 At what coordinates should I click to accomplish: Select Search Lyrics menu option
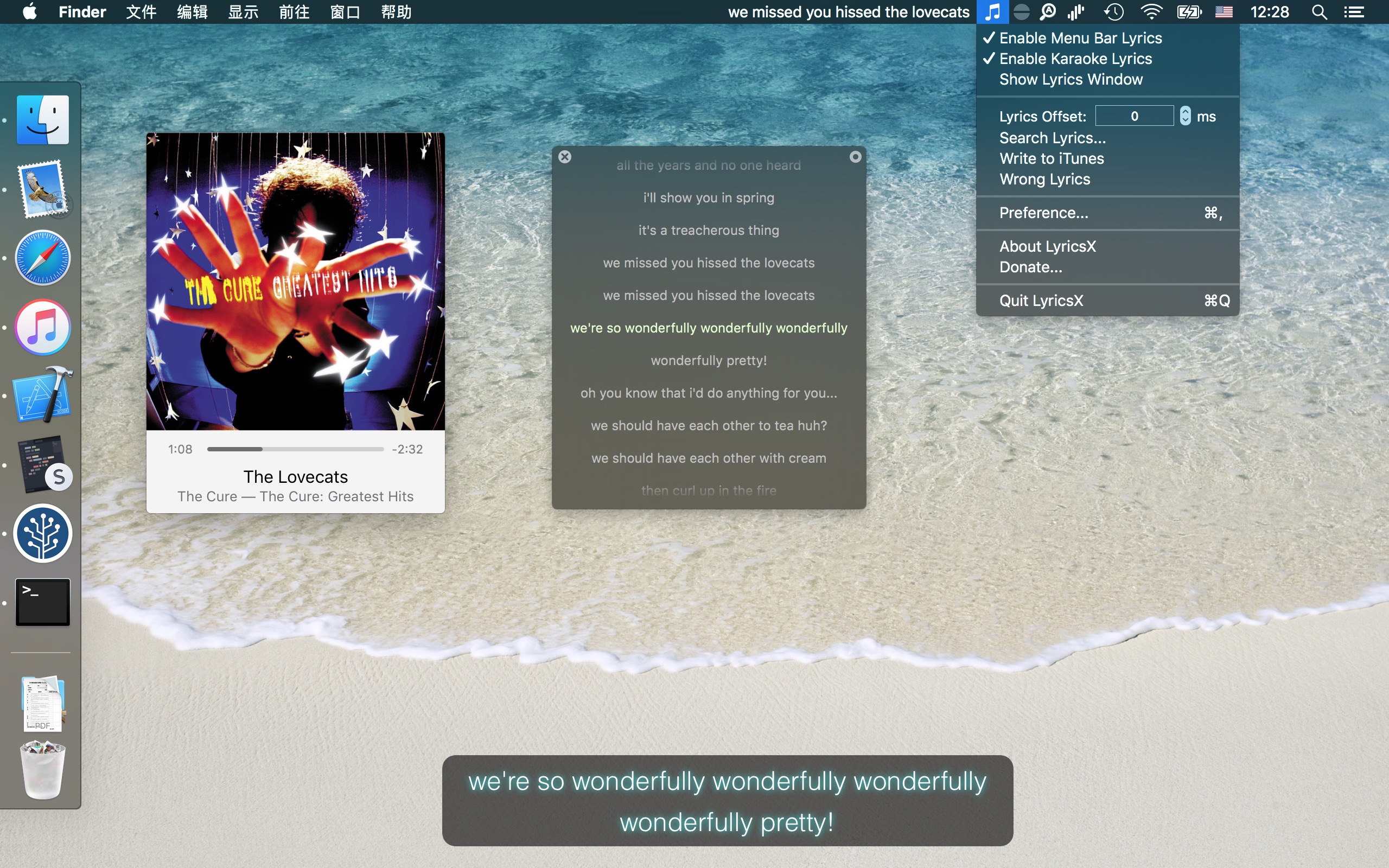pos(1052,138)
